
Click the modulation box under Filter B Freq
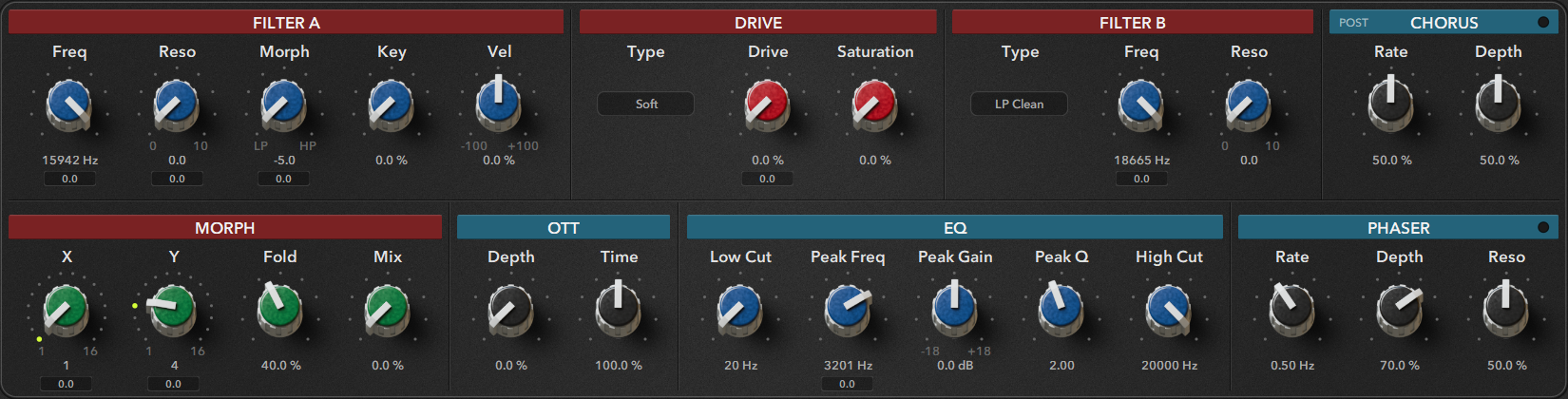(x=1141, y=179)
